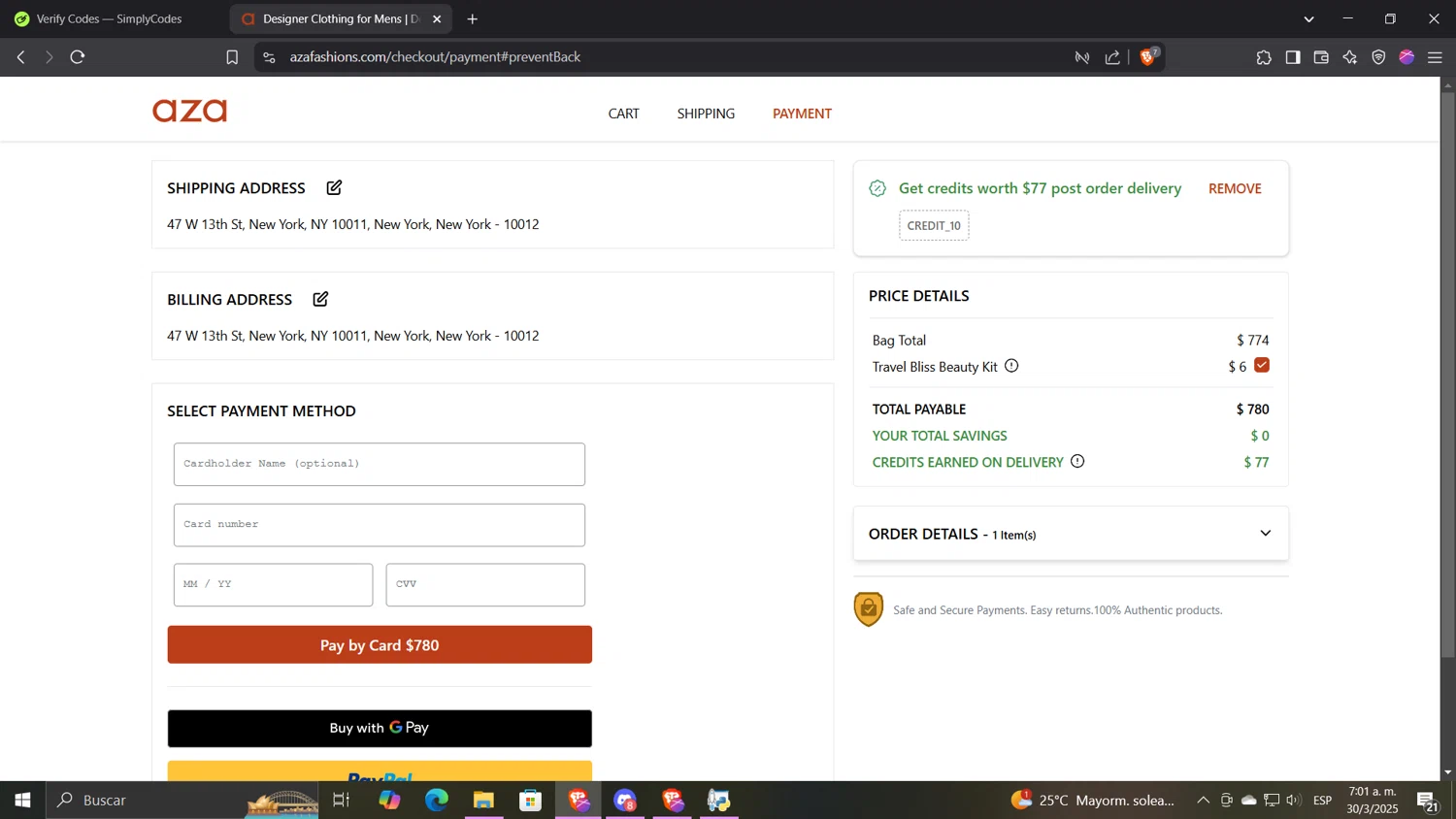
Task: Close the Designer Clothing for Mens tab
Action: pyautogui.click(x=437, y=18)
